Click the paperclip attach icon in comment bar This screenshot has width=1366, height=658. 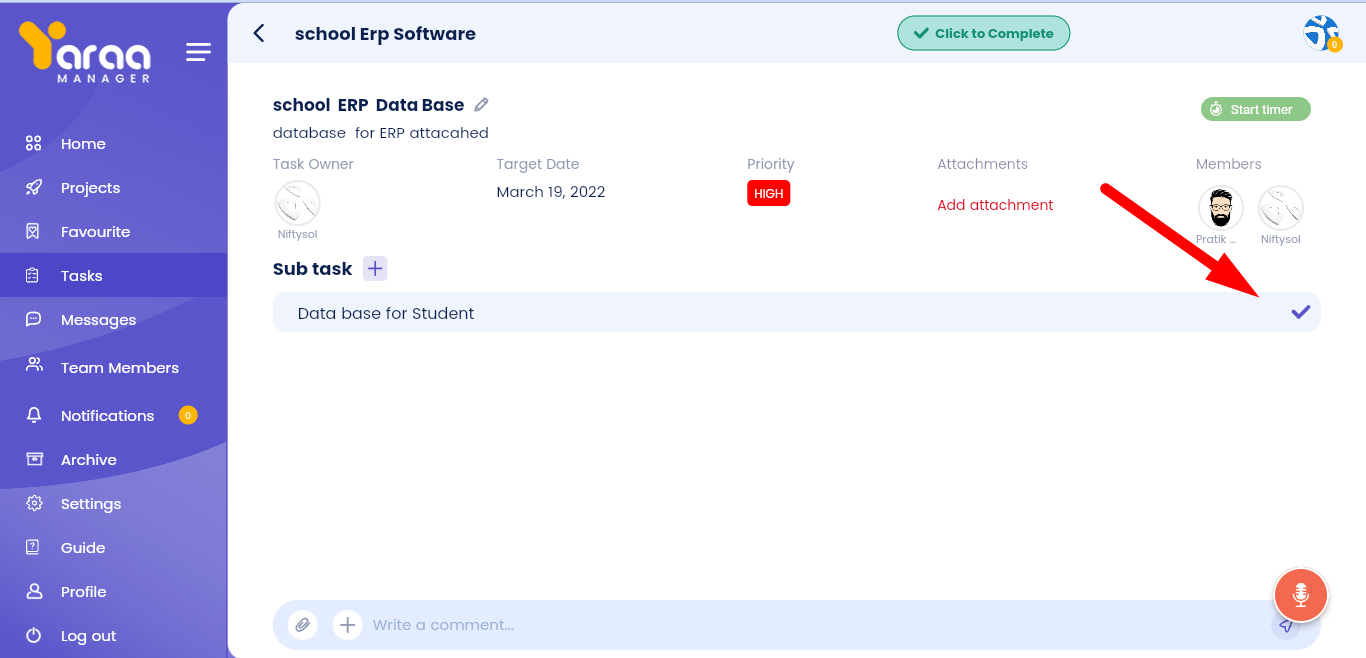[302, 625]
